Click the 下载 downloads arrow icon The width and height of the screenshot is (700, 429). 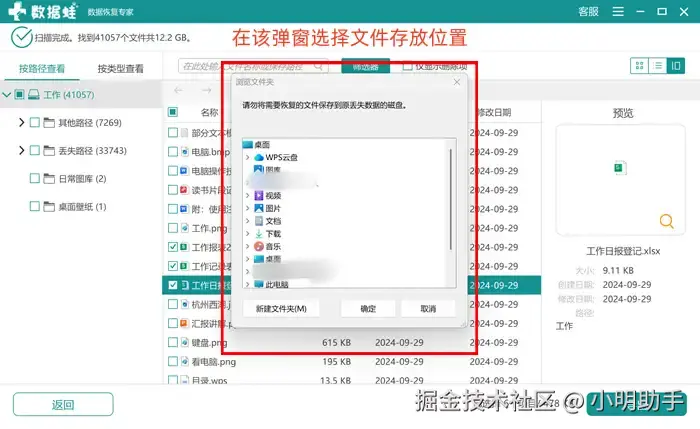(259, 233)
